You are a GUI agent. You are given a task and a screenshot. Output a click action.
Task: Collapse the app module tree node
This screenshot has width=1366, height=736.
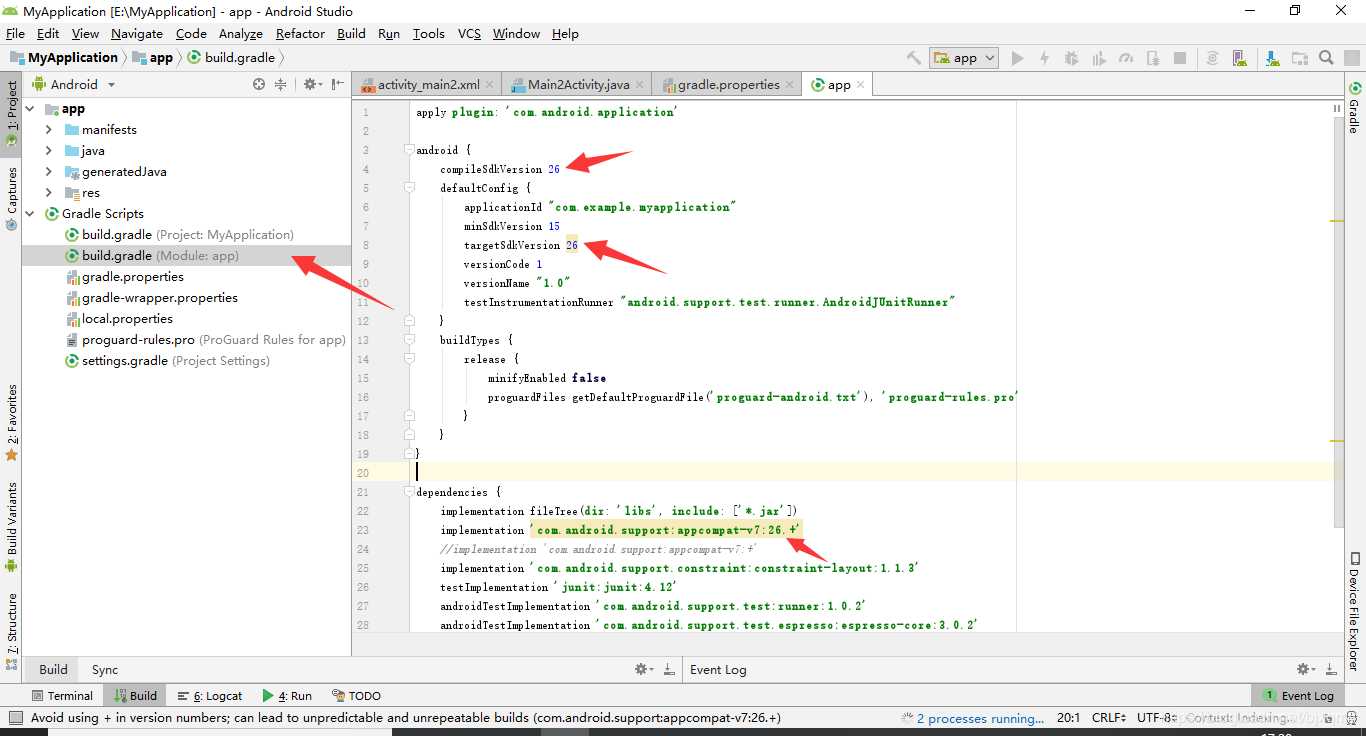[x=30, y=108]
